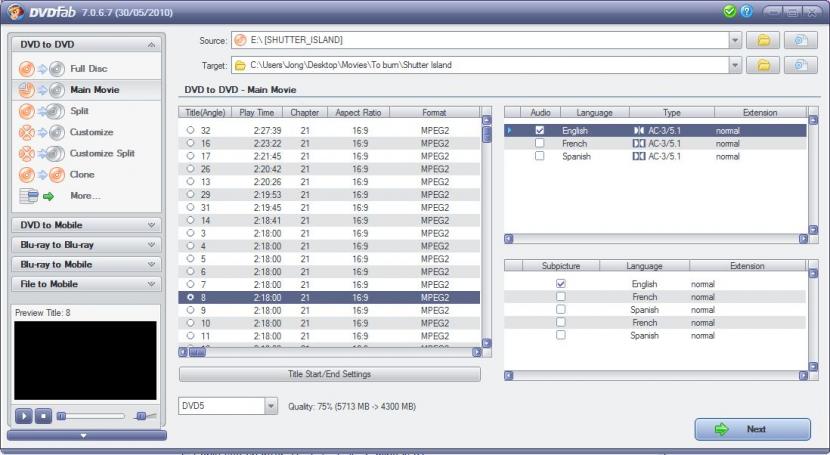Open the Target folder browse icon
Viewport: 830px width, 455px height.
(x=763, y=65)
